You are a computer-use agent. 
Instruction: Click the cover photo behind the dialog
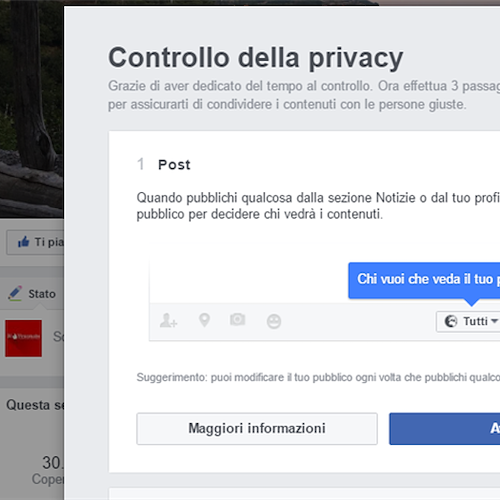(32, 110)
